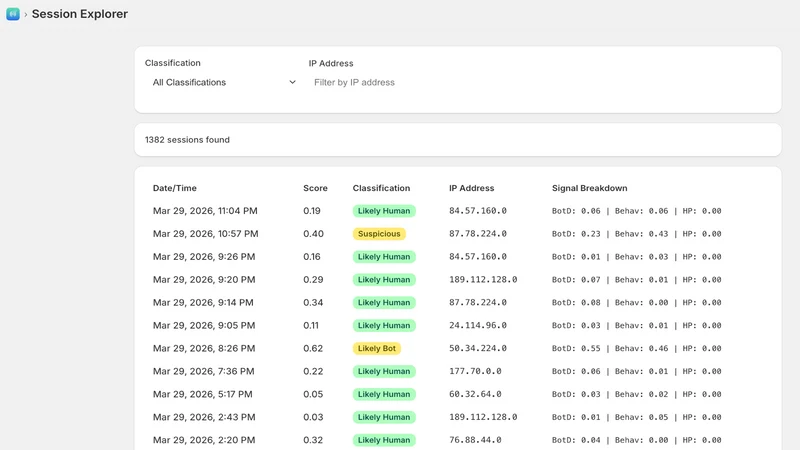Viewport: 800px width, 450px height.
Task: Select the Mar 29, 2026, 11:04 PM session
Action: click(458, 211)
